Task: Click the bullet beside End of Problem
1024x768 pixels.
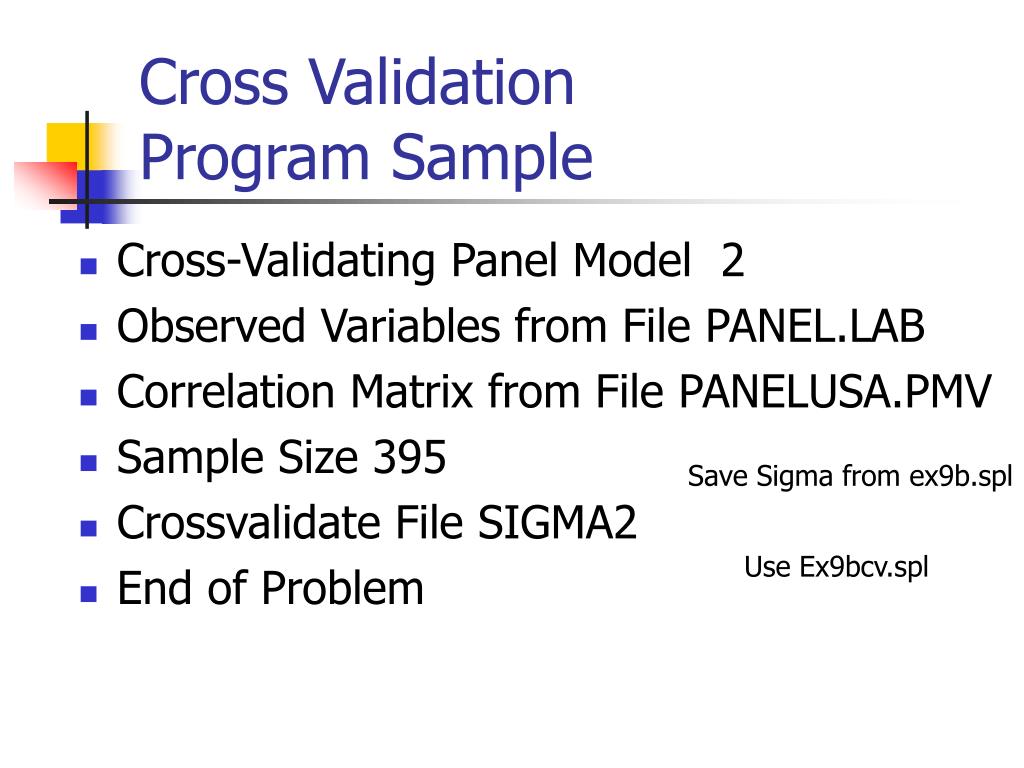Action: pos(88,594)
